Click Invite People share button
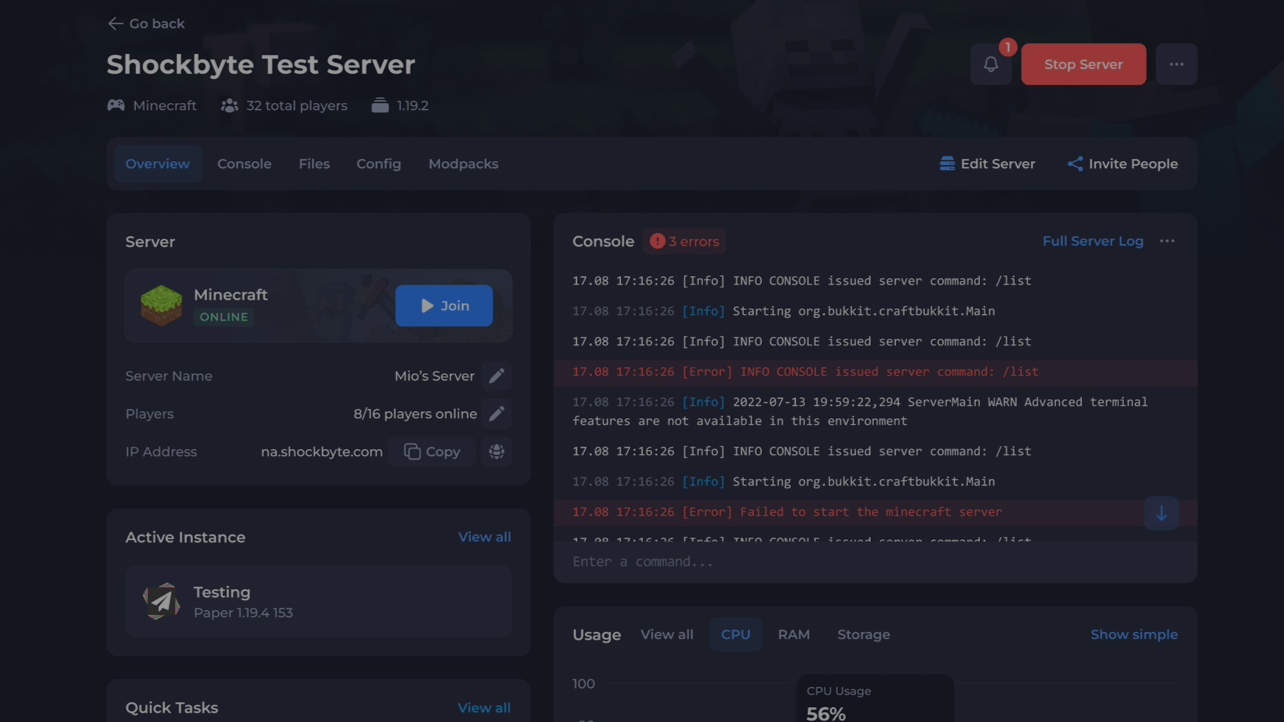1284x722 pixels. pos(1122,164)
